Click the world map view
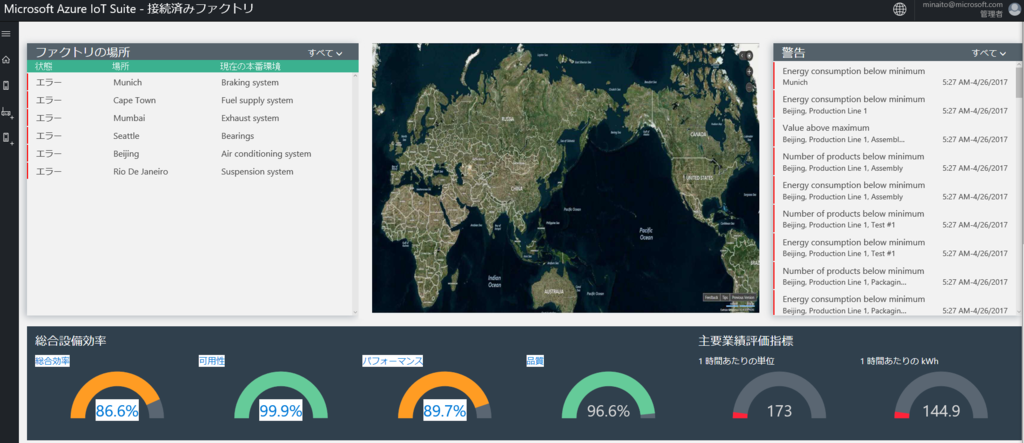1024x443 pixels. click(x=566, y=178)
